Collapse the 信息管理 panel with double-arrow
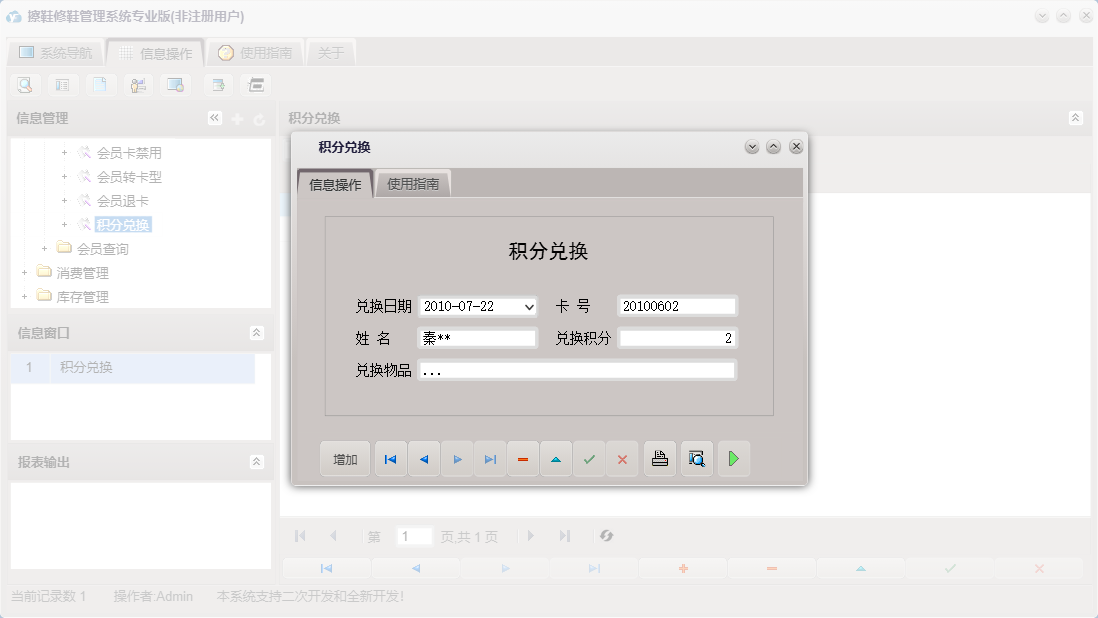Image resolution: width=1098 pixels, height=618 pixels. (x=213, y=117)
